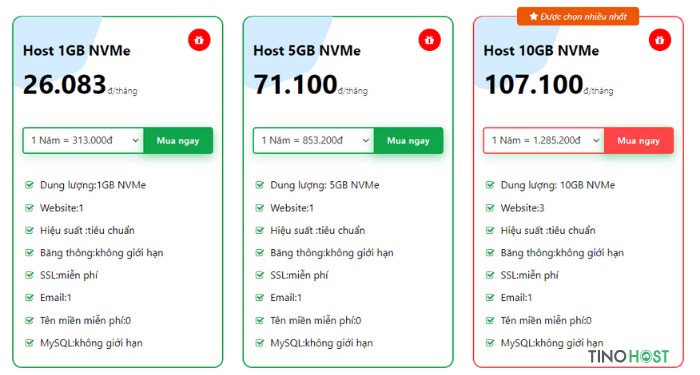Click the 'Dung lượng:1GB NVMe' feature text
This screenshot has height=375, width=700.
point(93,185)
